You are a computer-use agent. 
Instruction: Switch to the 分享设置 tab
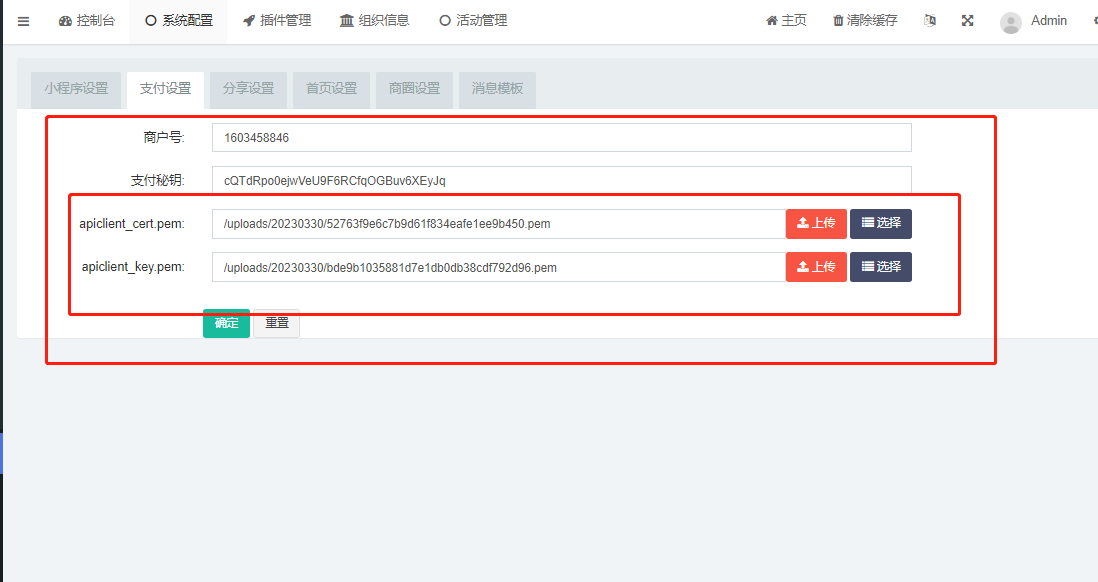click(x=249, y=90)
